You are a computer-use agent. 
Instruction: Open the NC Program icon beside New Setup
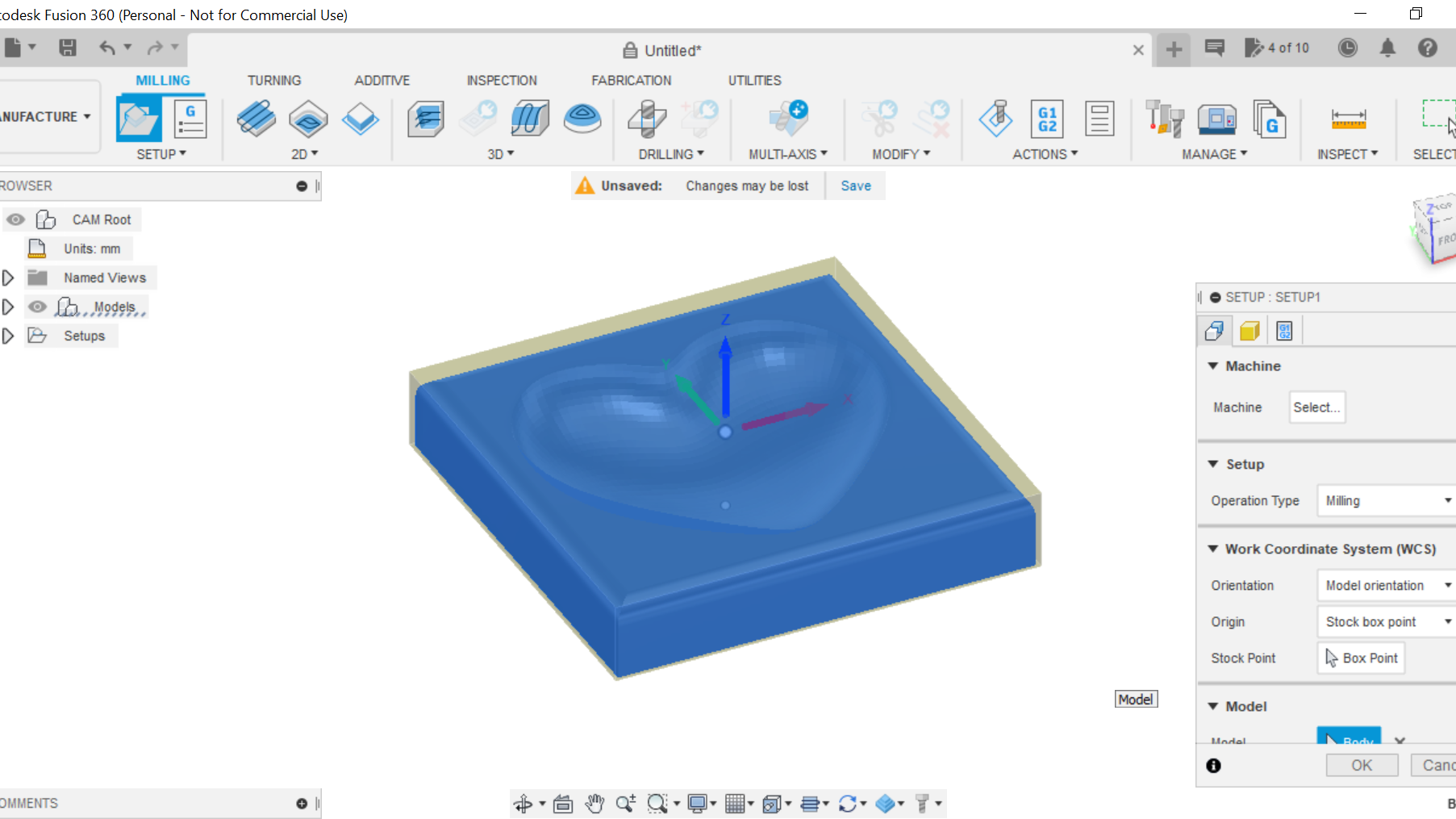[x=190, y=119]
